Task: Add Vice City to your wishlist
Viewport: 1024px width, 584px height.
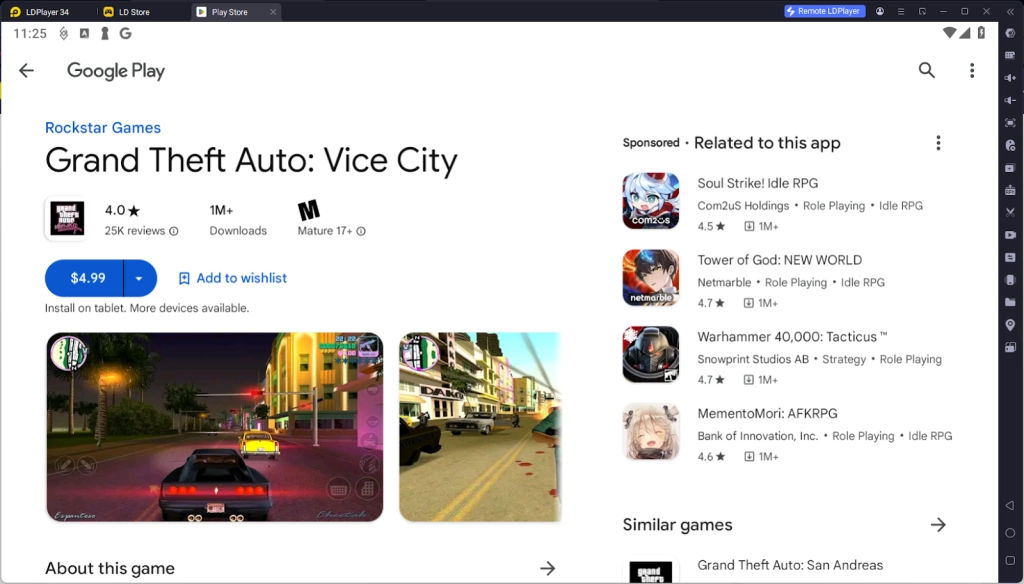Action: tap(232, 278)
